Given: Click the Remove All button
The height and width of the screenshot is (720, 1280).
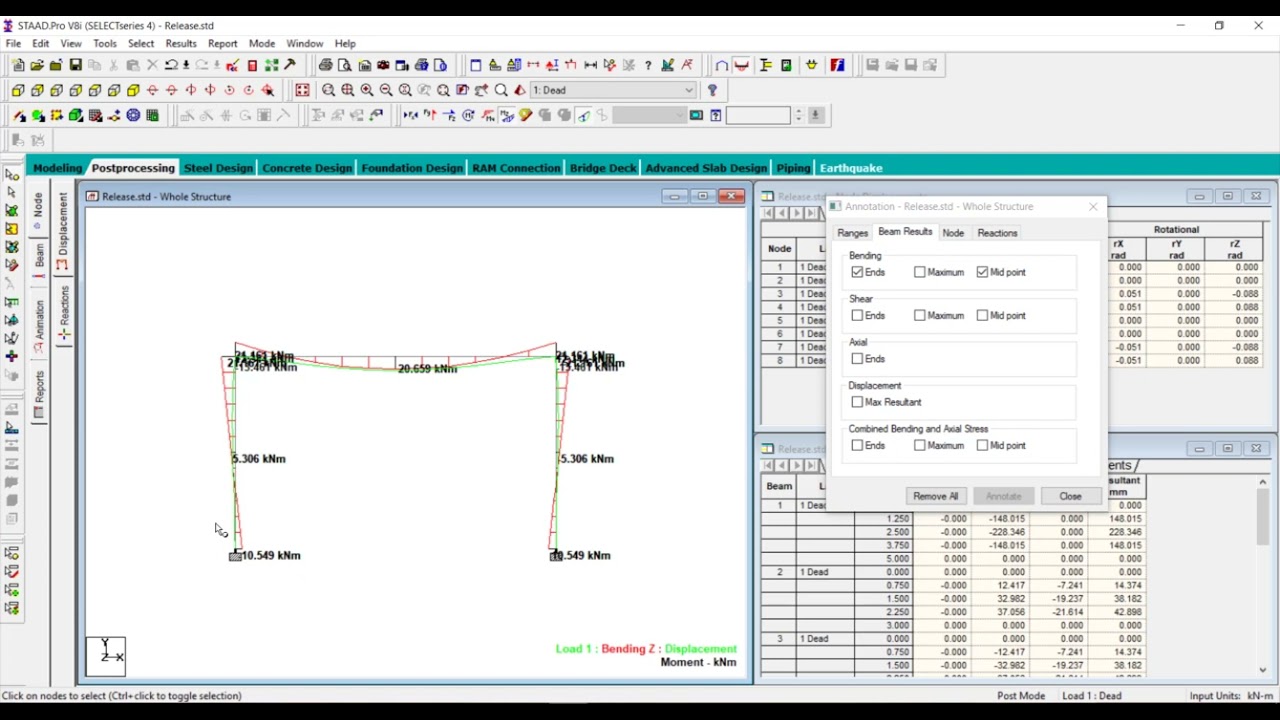Looking at the screenshot, I should tap(936, 496).
